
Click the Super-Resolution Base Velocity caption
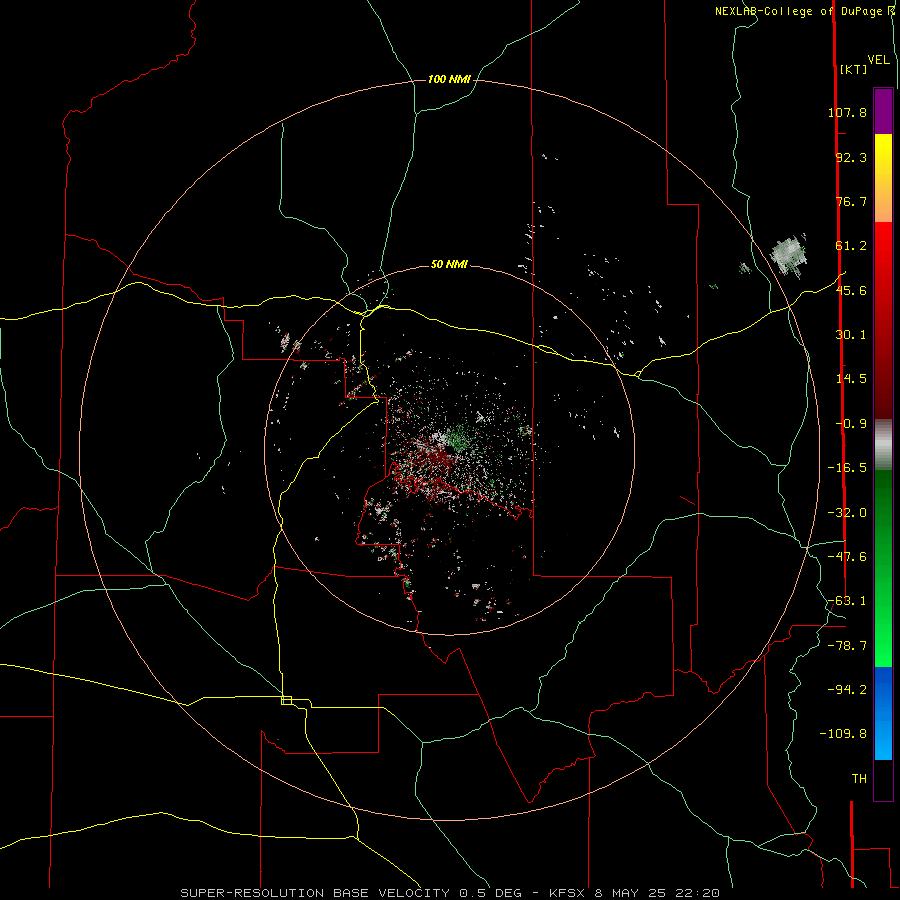click(449, 893)
